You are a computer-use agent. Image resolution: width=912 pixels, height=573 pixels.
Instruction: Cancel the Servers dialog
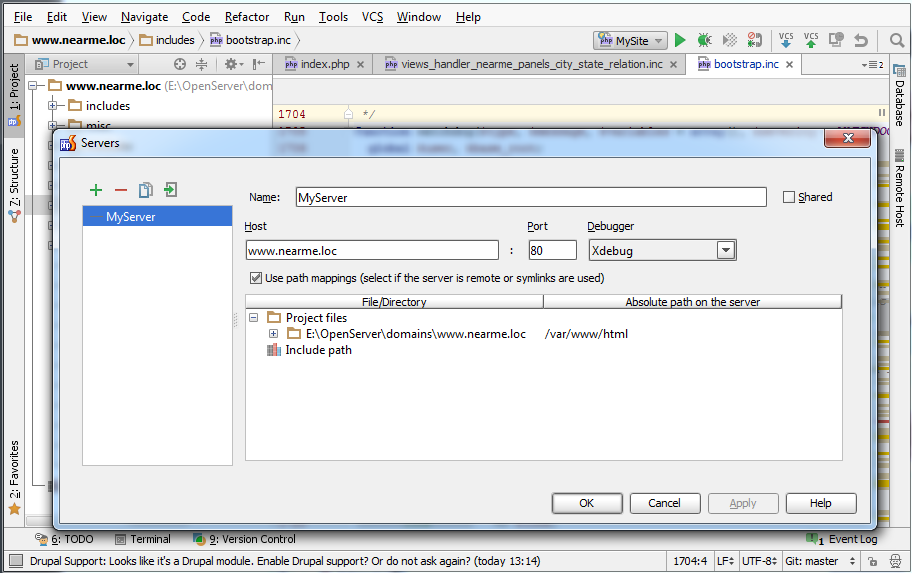click(665, 503)
